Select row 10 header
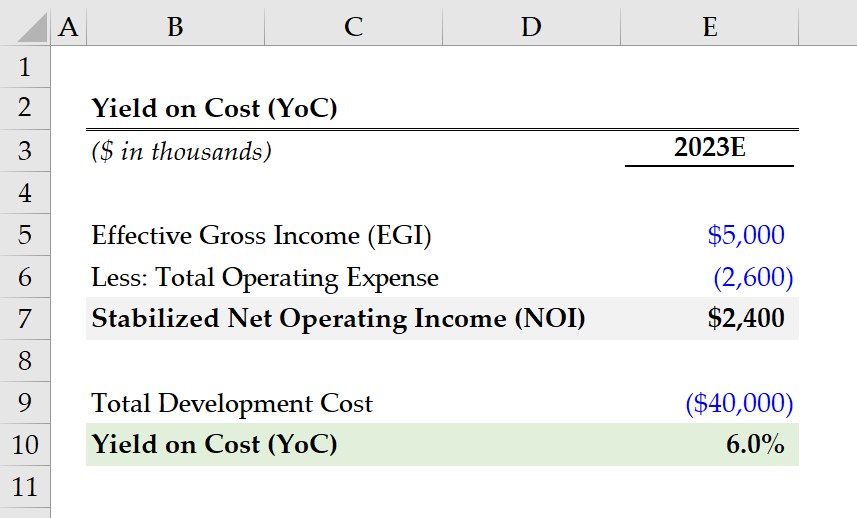Viewport: 857px width, 518px height. (25, 445)
